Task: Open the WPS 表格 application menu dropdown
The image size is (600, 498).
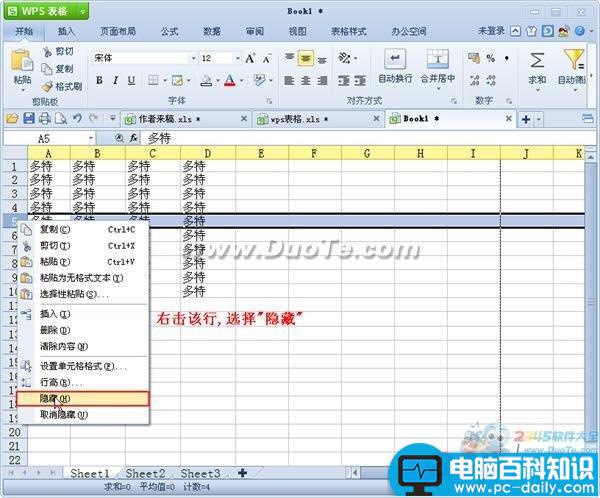Action: 82,12
